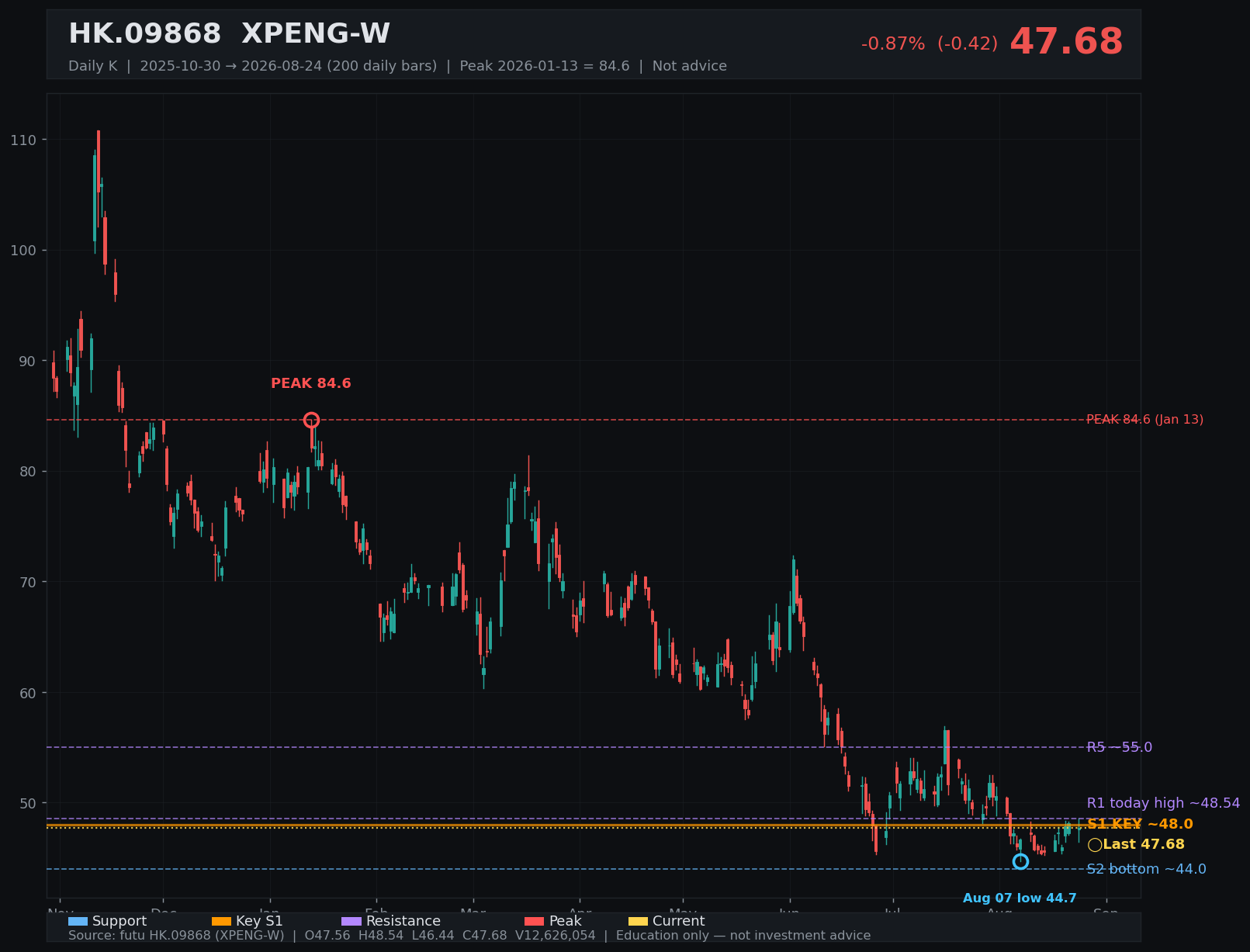Click the S1 KEY ~48.0 label

pyautogui.click(x=1140, y=824)
